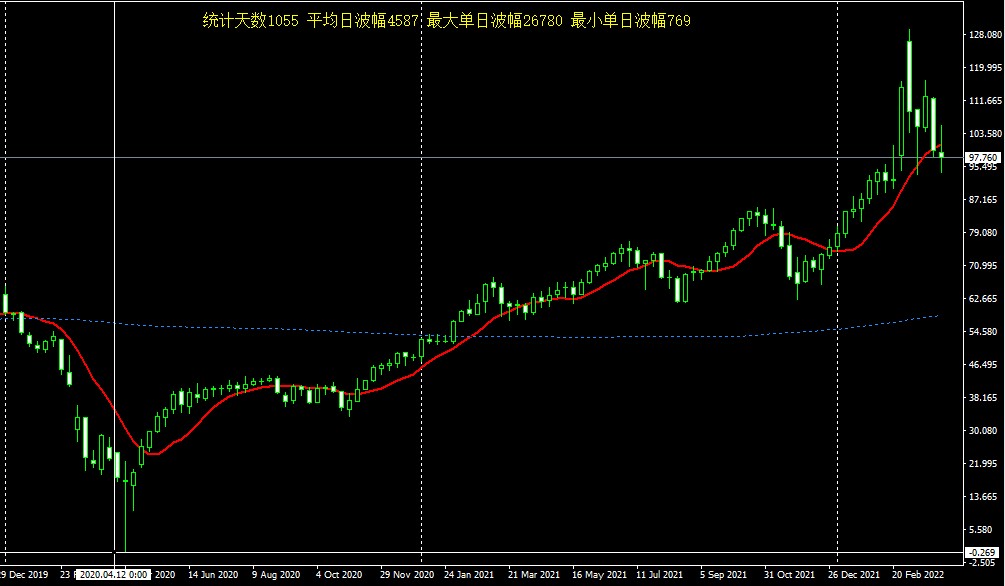Click the 5 Sep 2021 date label
This screenshot has width=1005, height=586.
724,575
